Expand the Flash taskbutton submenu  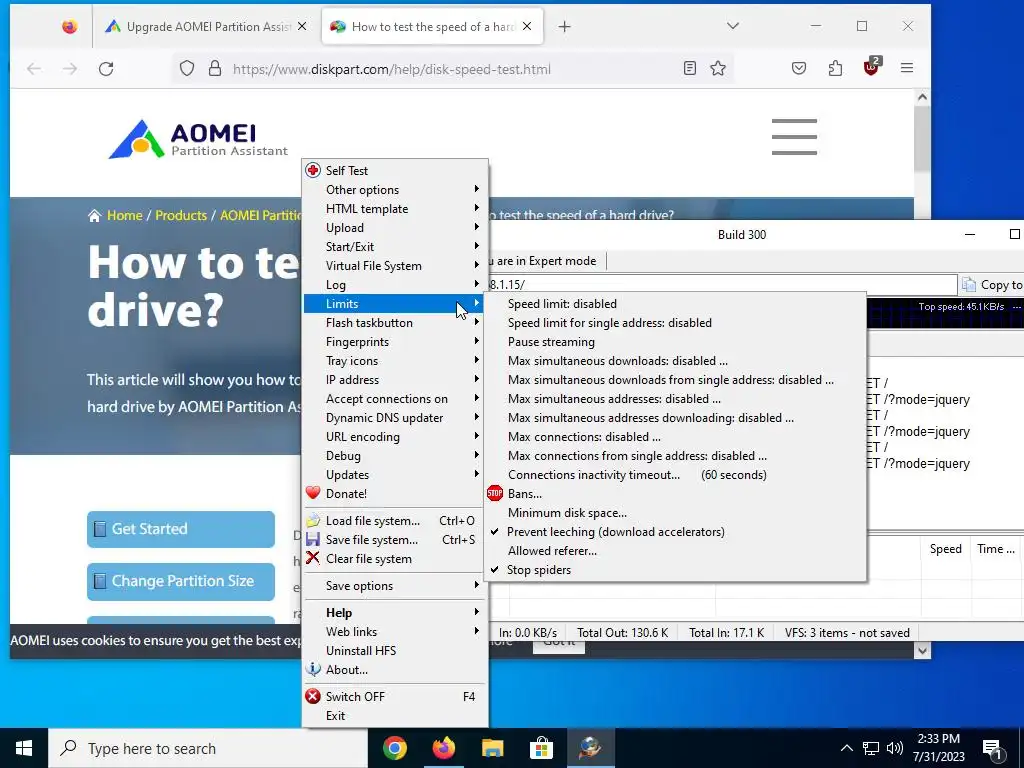point(394,323)
